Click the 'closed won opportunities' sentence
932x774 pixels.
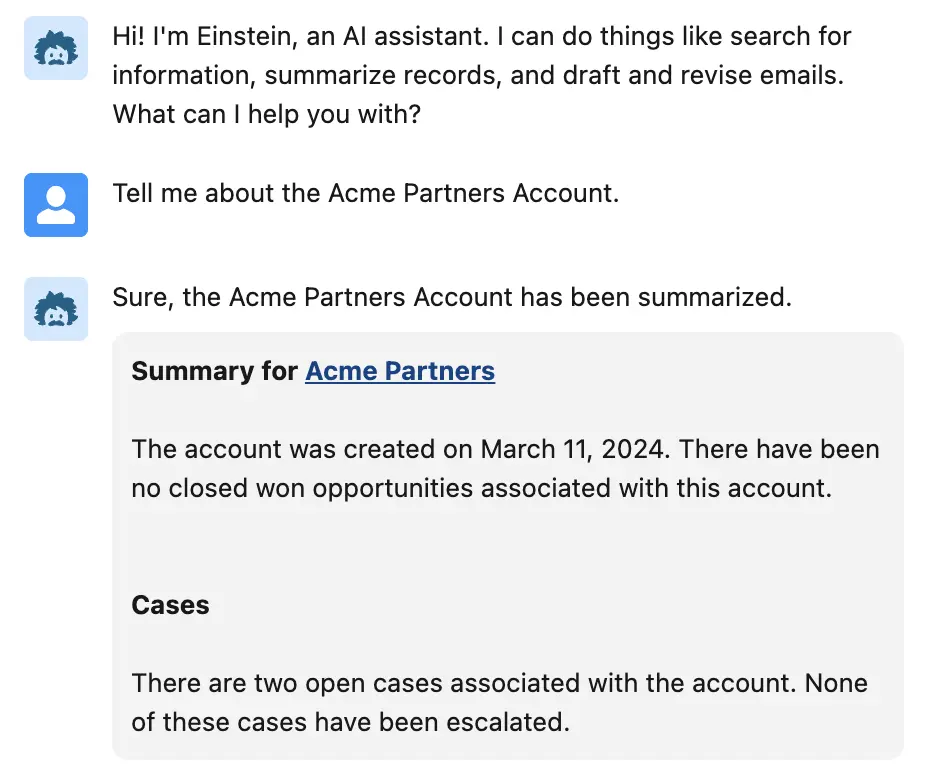pos(480,488)
